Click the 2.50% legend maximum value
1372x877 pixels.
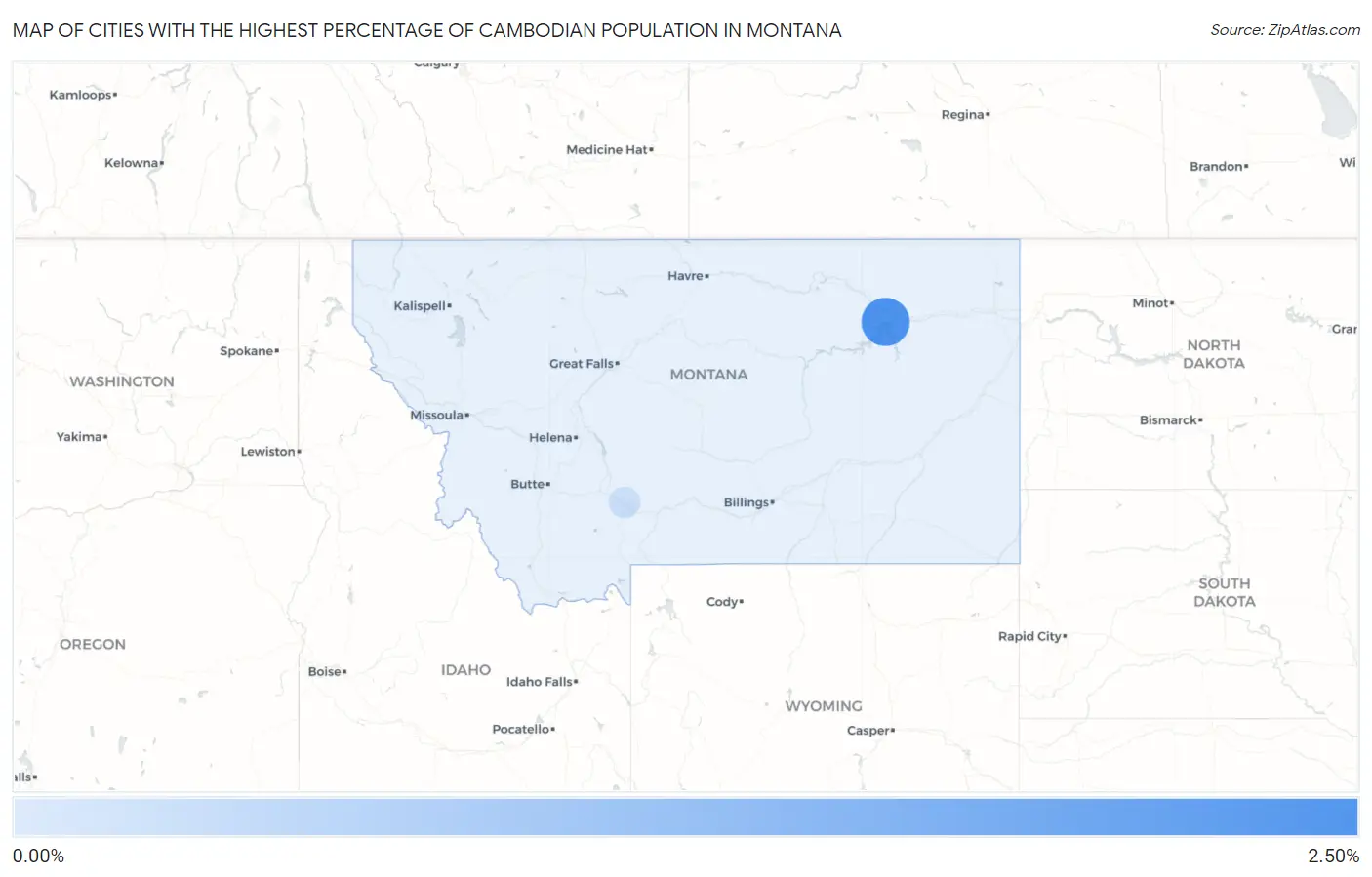pyautogui.click(x=1333, y=857)
